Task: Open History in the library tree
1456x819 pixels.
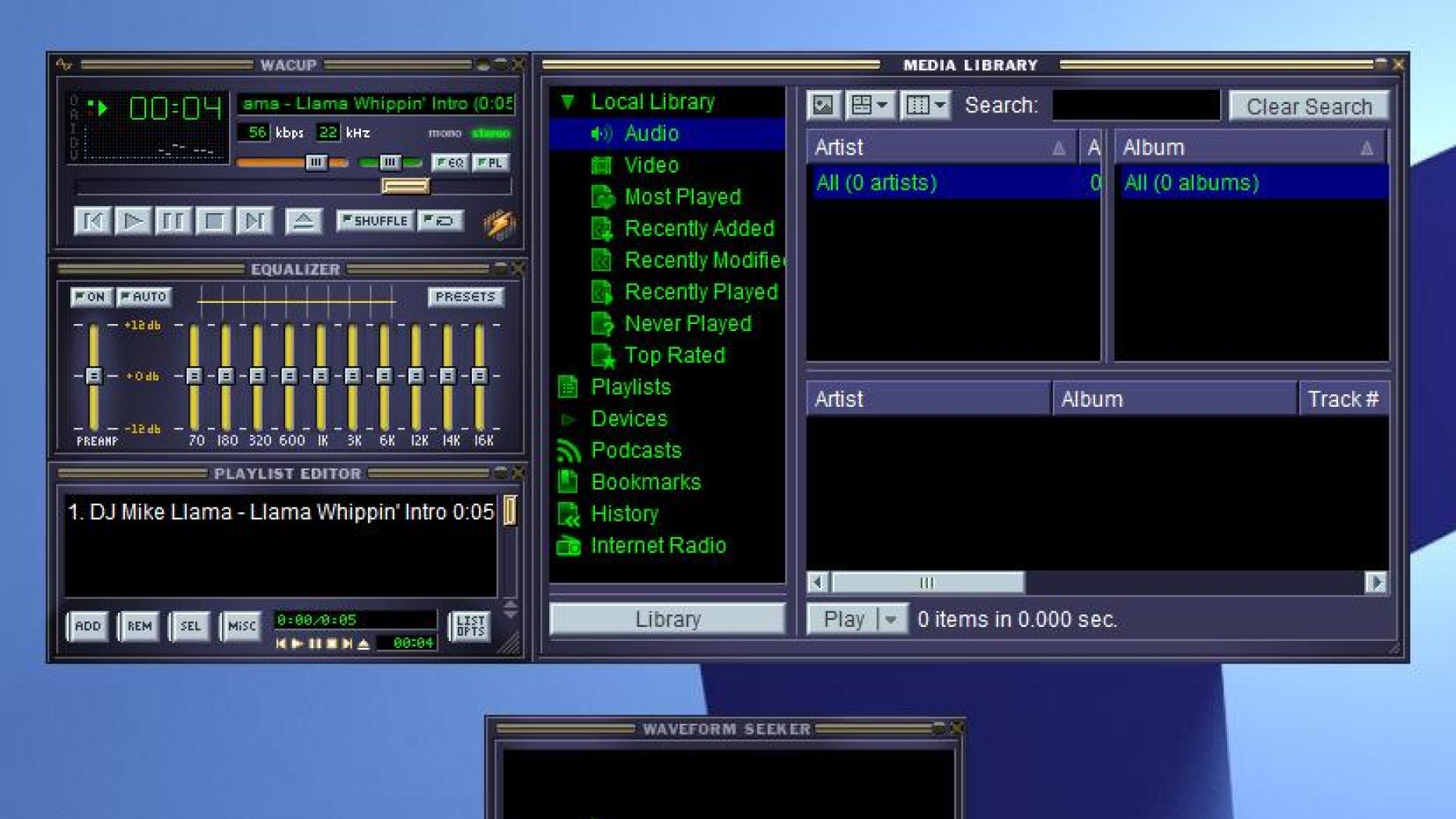Action: pos(624,514)
